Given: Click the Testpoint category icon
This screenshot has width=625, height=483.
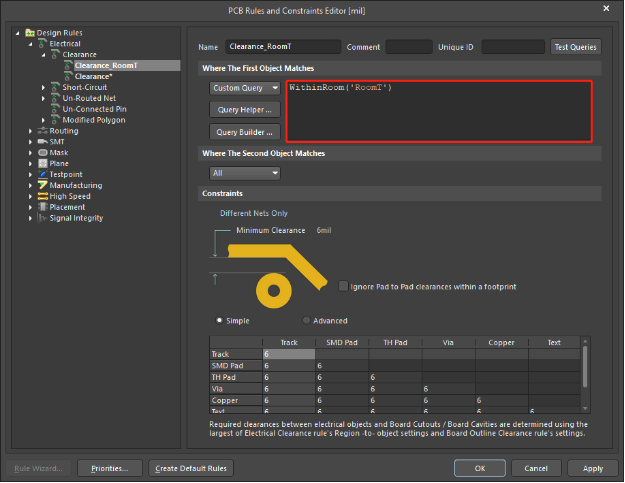Looking at the screenshot, I should pyautogui.click(x=43, y=174).
